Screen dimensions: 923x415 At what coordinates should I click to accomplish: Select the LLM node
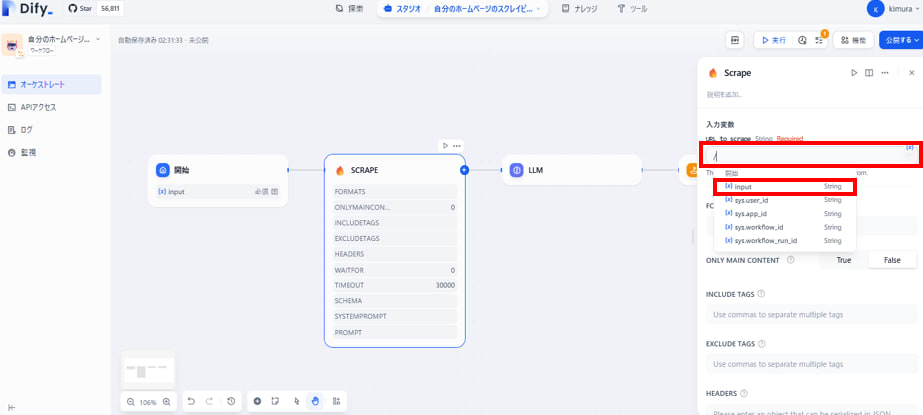click(x=572, y=170)
